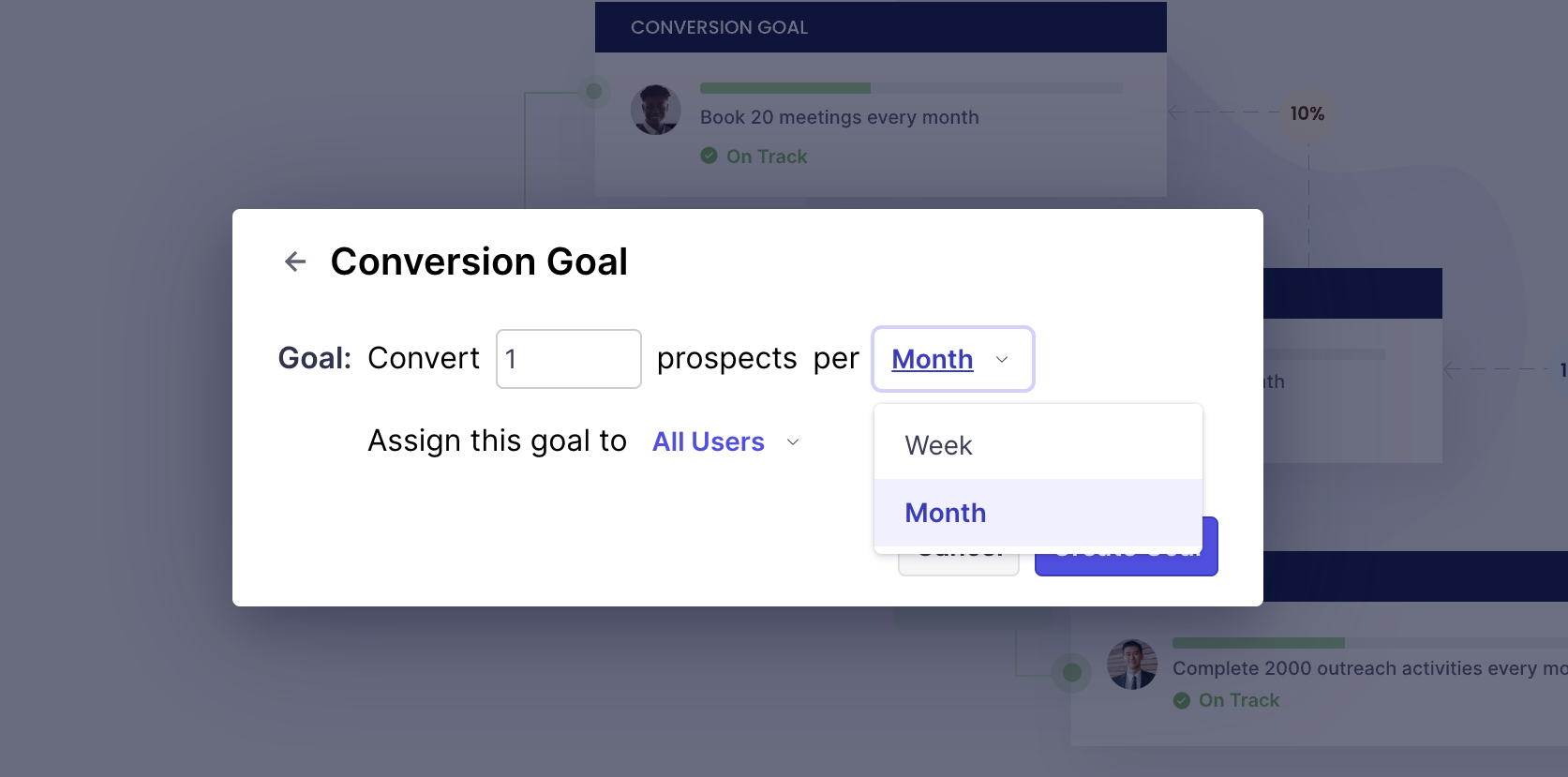Click the prospects number input field
Image resolution: width=1568 pixels, height=777 pixels.
coord(568,359)
